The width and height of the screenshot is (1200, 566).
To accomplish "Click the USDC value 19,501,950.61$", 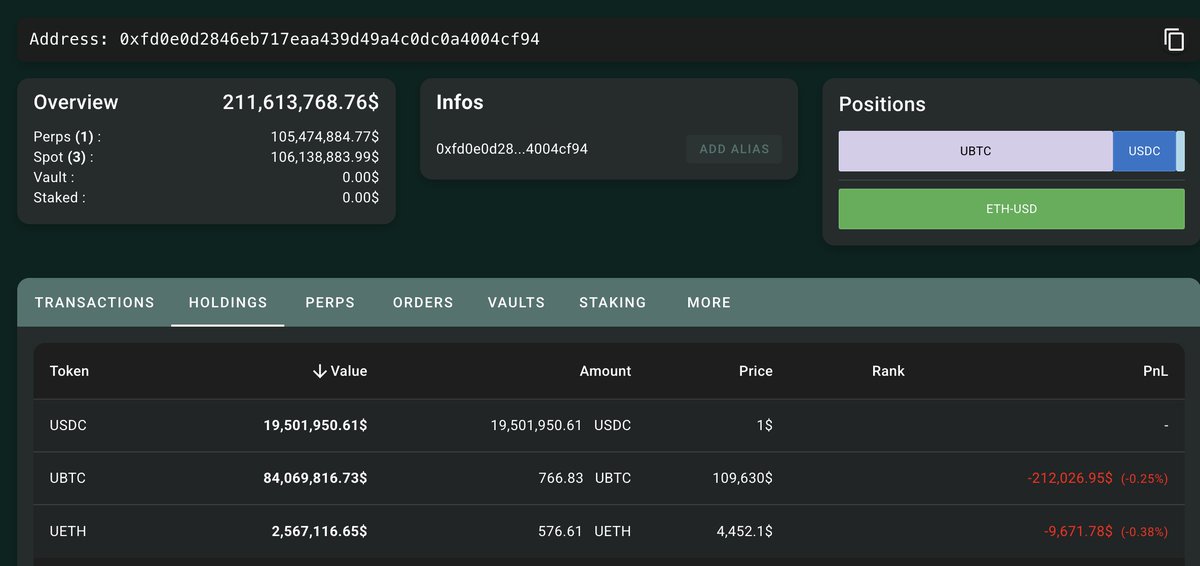I will pos(315,425).
